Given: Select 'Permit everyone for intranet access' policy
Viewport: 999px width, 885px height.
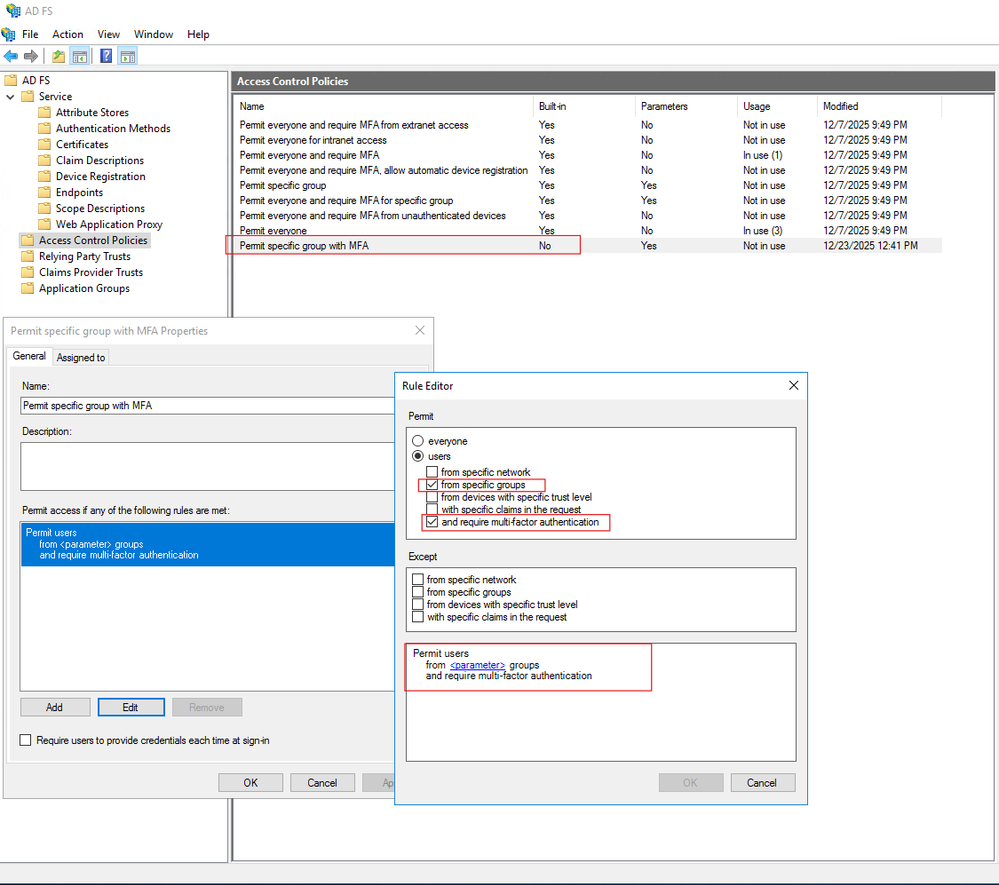Looking at the screenshot, I should pyautogui.click(x=313, y=140).
